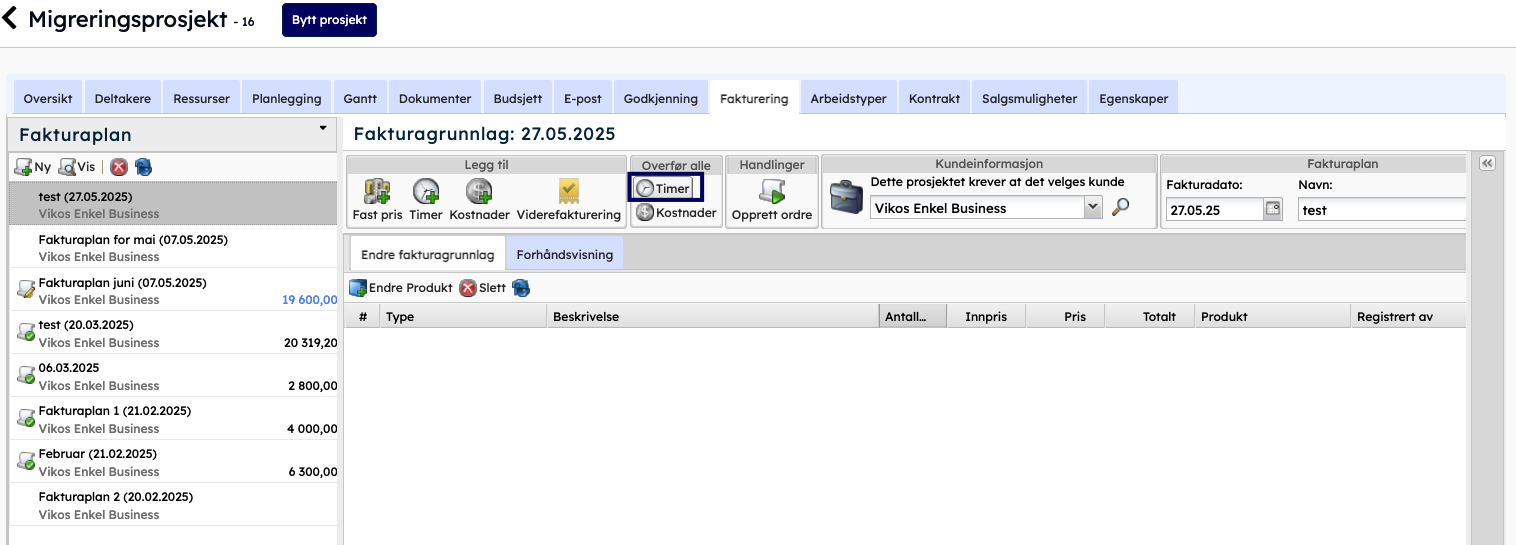Add hours with the Timer icon under Legg til
Image resolution: width=1516 pixels, height=545 pixels.
425,191
